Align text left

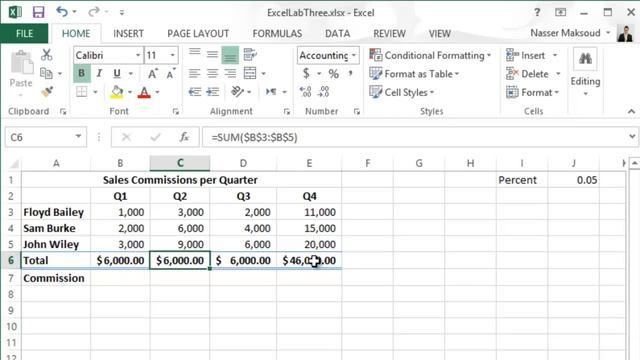coord(195,73)
